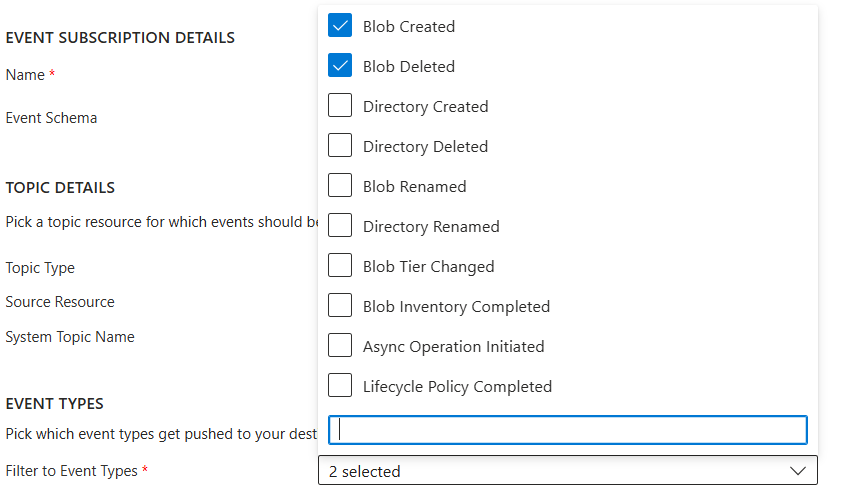Viewport: 854px width, 502px height.
Task: Check the Blob Renamed option box
Action: (340, 186)
